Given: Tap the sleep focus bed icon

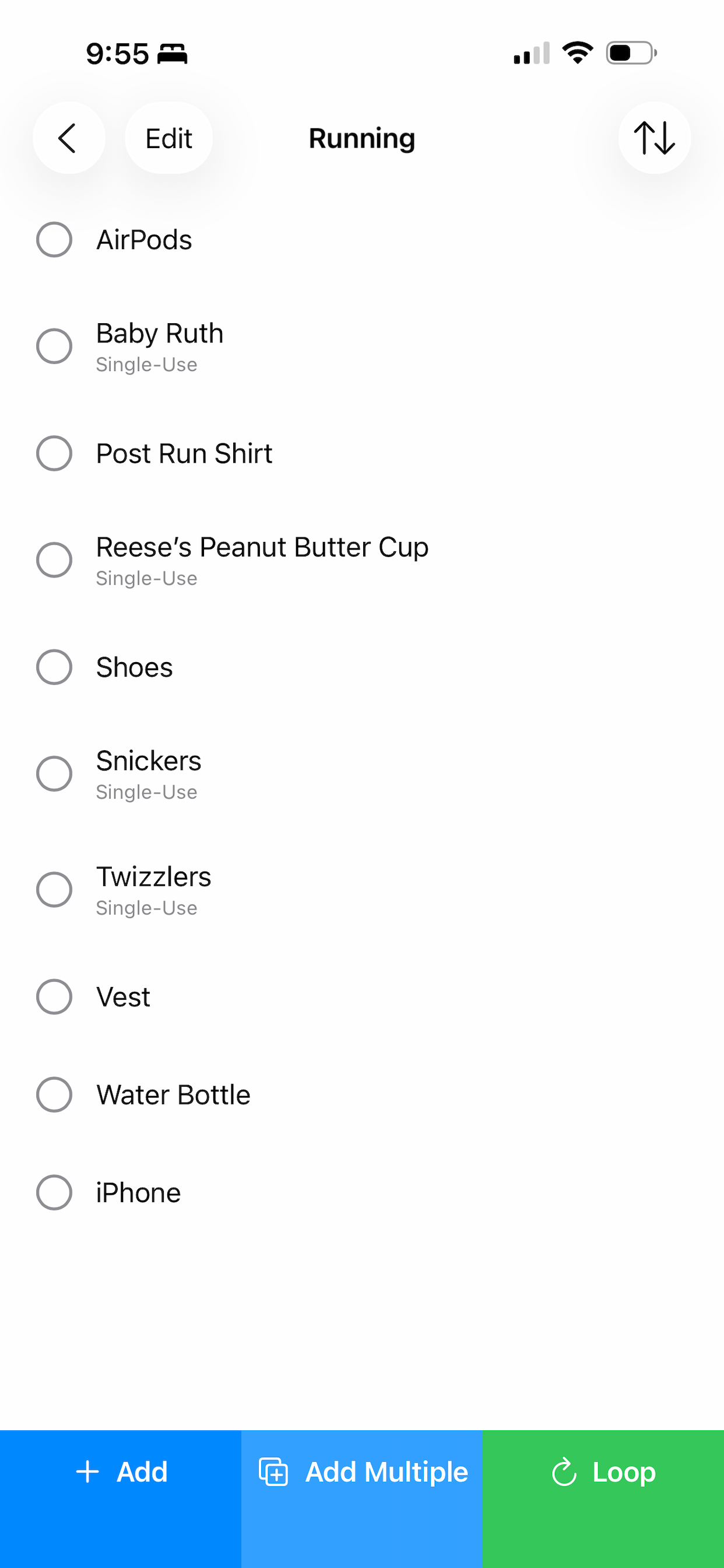Looking at the screenshot, I should coord(172,54).
